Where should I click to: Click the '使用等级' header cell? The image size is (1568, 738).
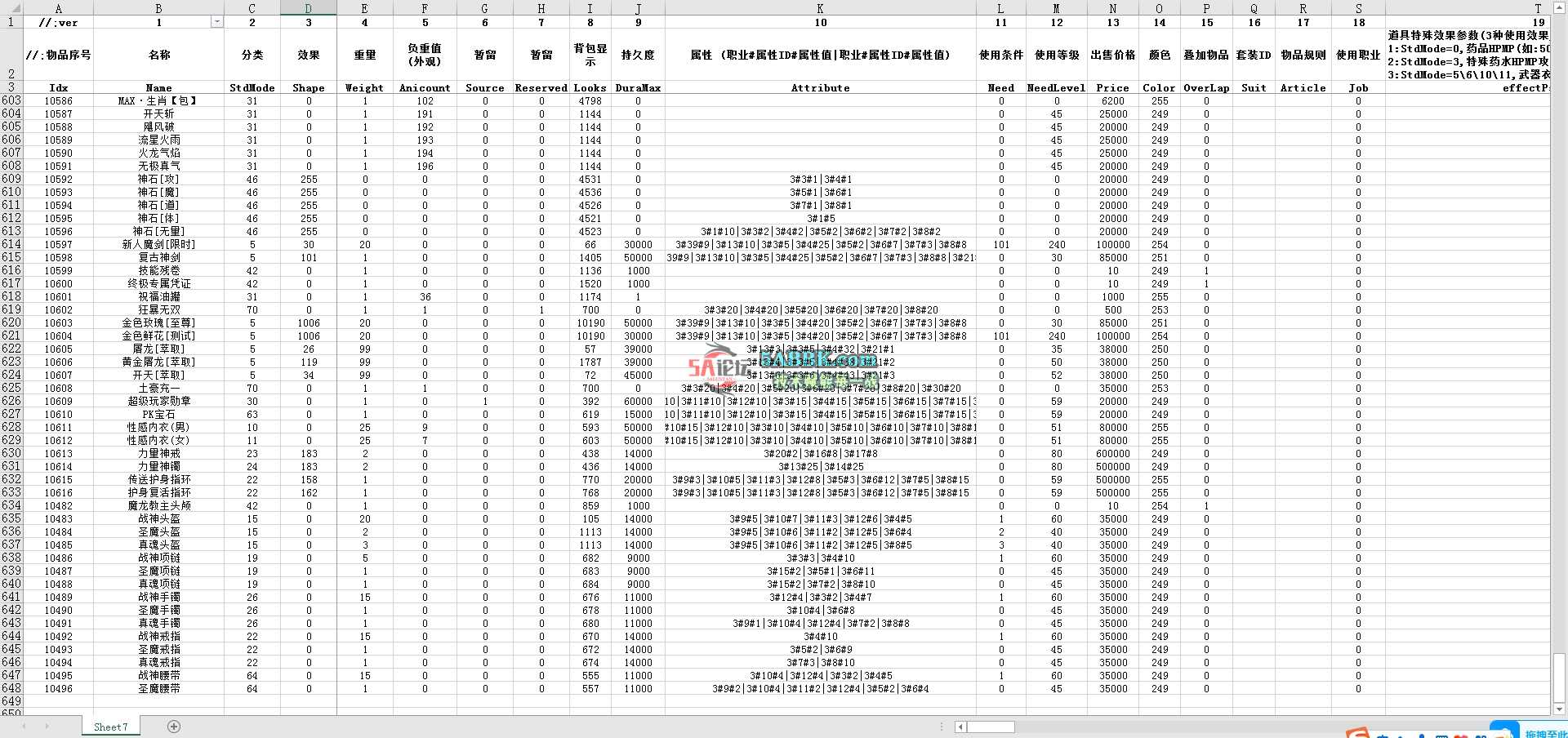1056,55
